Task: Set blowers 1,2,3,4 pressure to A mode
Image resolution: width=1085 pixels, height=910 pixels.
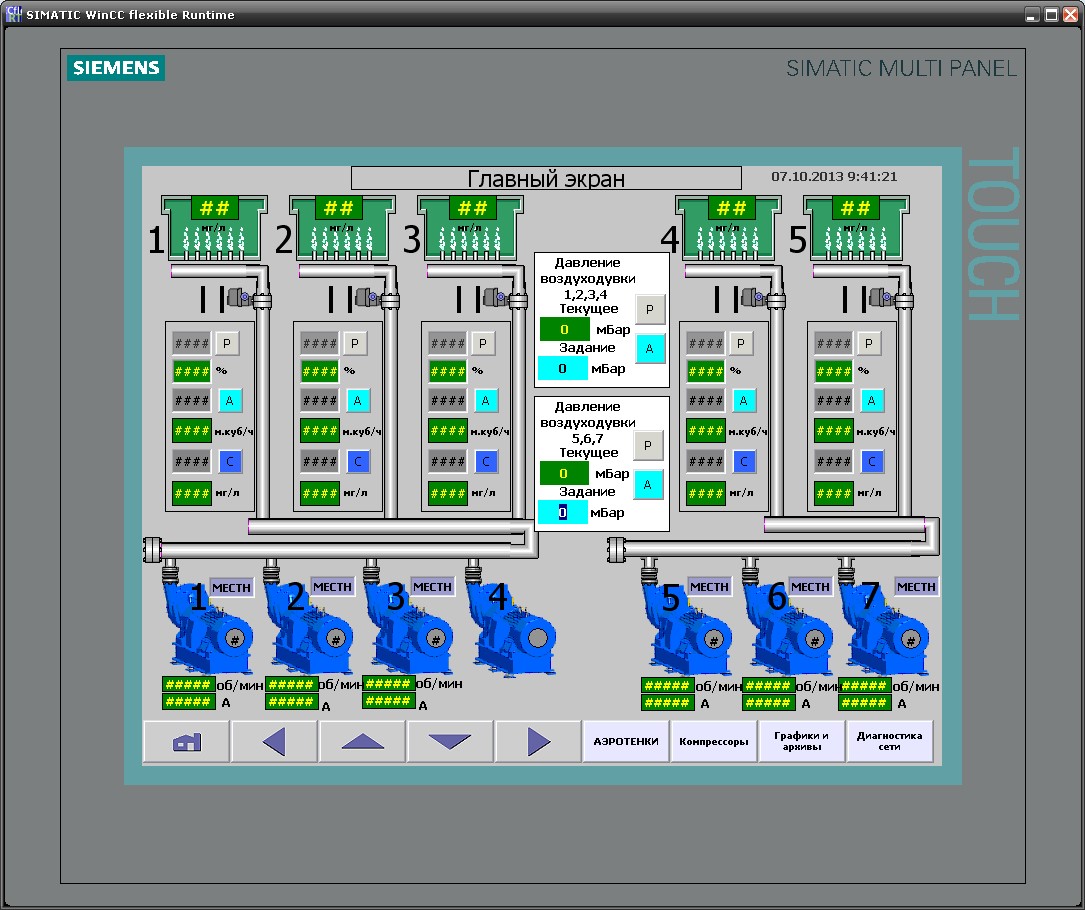Action: 650,349
